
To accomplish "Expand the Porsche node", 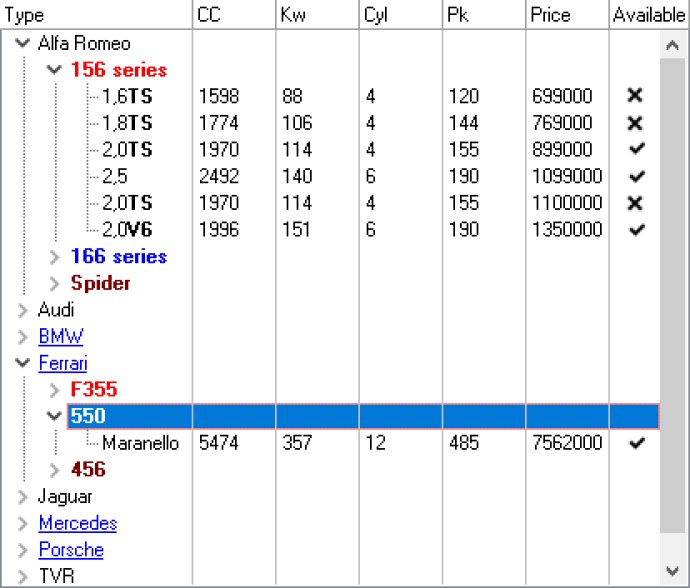I will 22,550.
